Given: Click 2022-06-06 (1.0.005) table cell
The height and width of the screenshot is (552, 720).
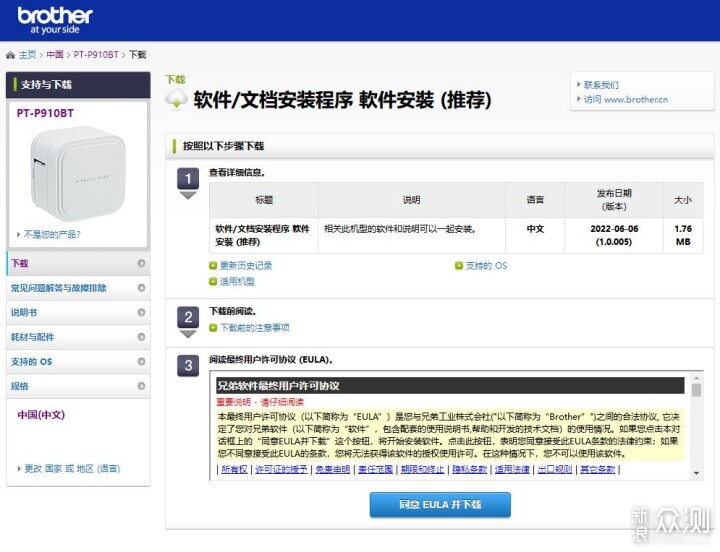Looking at the screenshot, I should (x=614, y=235).
